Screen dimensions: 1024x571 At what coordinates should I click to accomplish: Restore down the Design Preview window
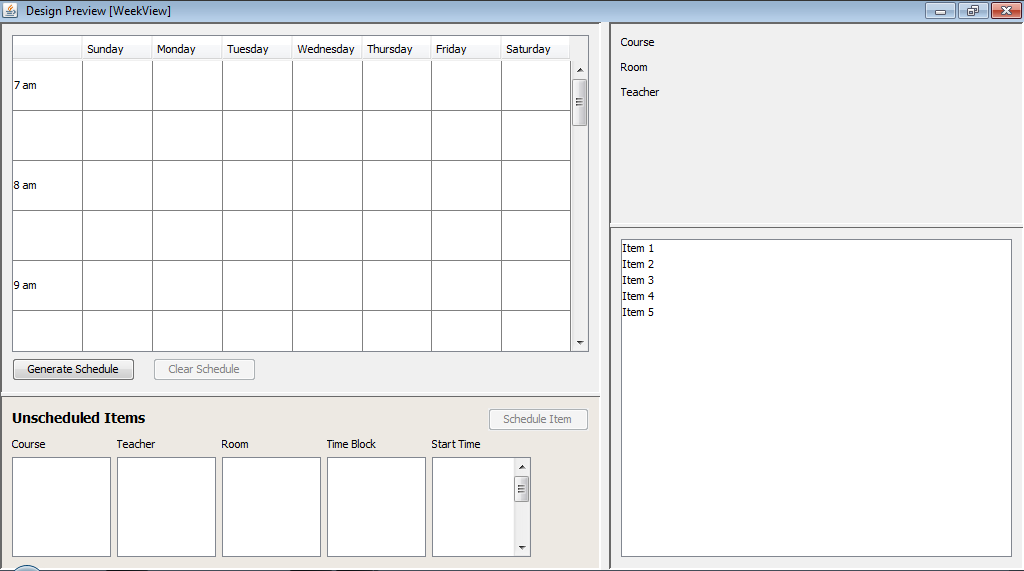(x=972, y=11)
